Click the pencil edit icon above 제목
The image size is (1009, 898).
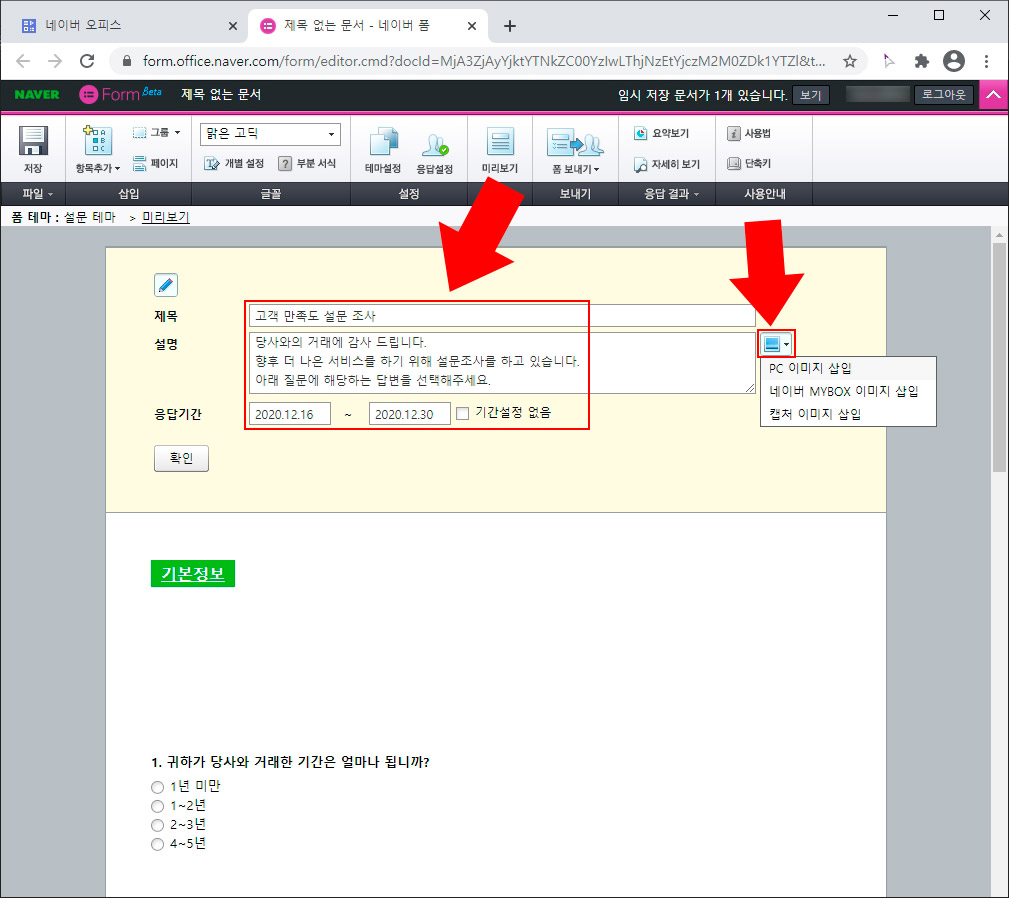coord(165,285)
